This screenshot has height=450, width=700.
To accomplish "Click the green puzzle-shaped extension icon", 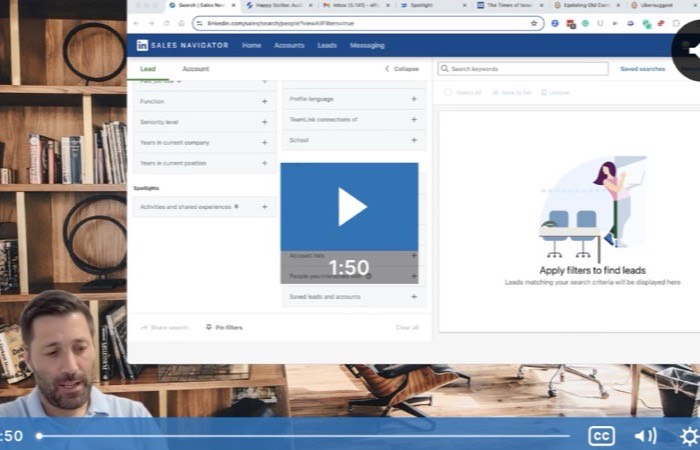I will (646, 24).
